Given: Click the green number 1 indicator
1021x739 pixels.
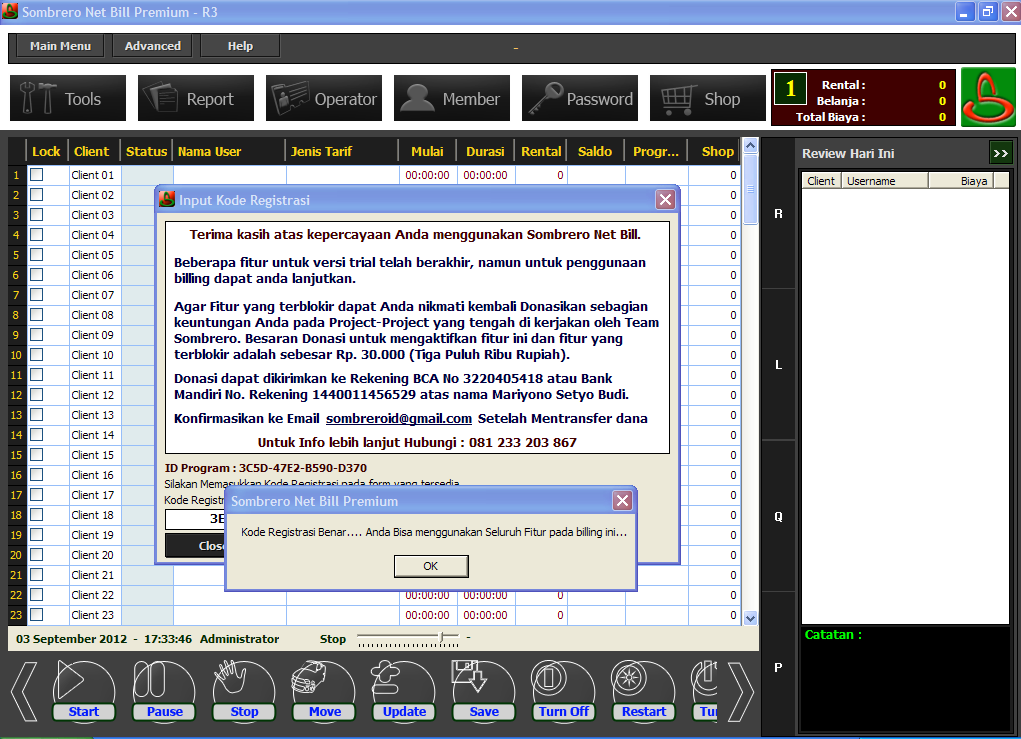Looking at the screenshot, I should click(790, 89).
